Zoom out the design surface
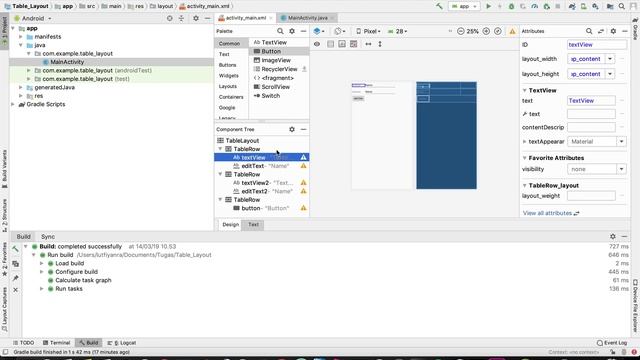 [460, 31]
